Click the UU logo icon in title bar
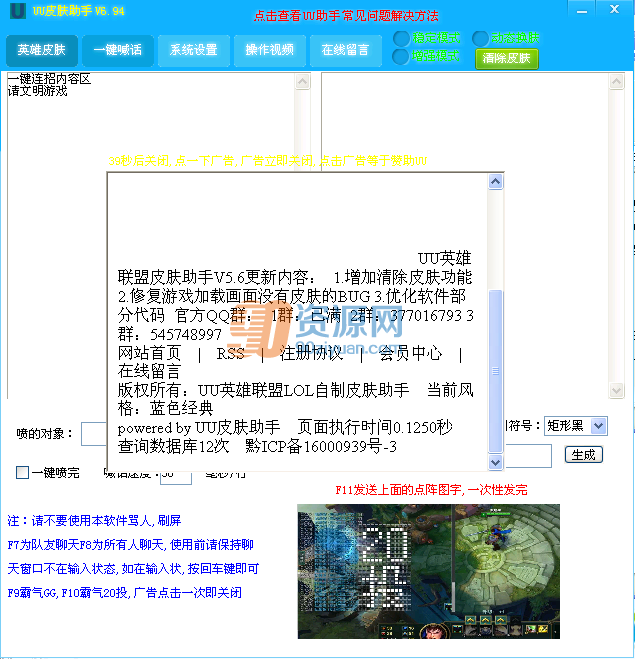Screen dimensions: 635x659 coord(18,11)
